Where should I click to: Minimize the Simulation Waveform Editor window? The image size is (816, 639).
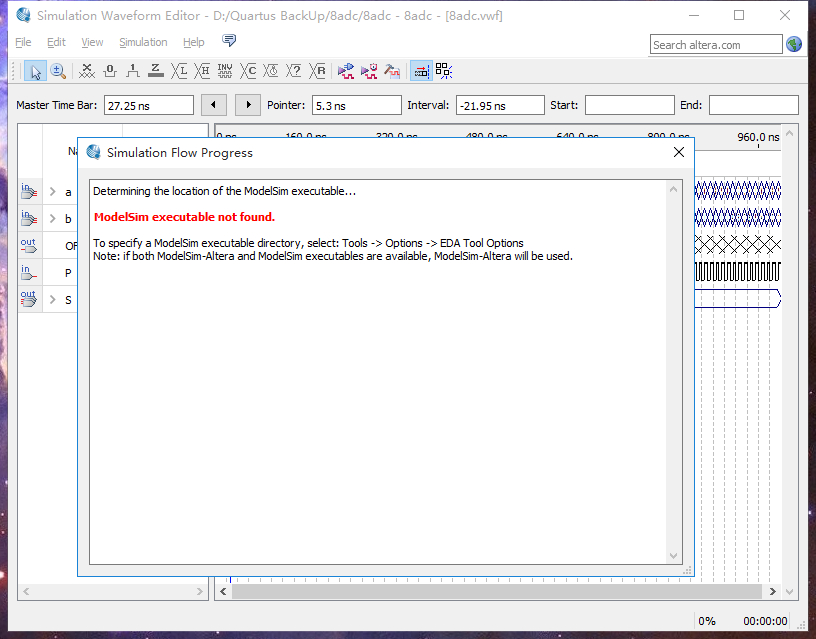(x=694, y=15)
